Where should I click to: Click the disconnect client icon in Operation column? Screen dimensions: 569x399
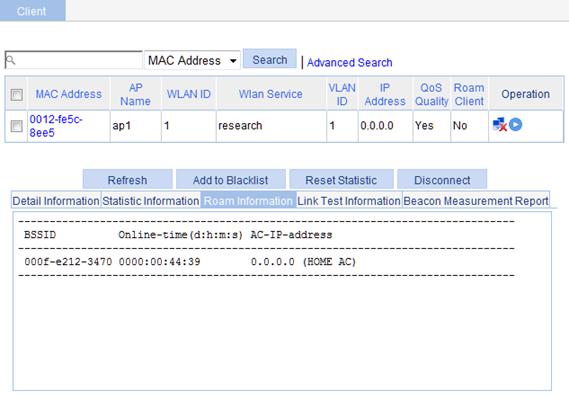pos(499,125)
